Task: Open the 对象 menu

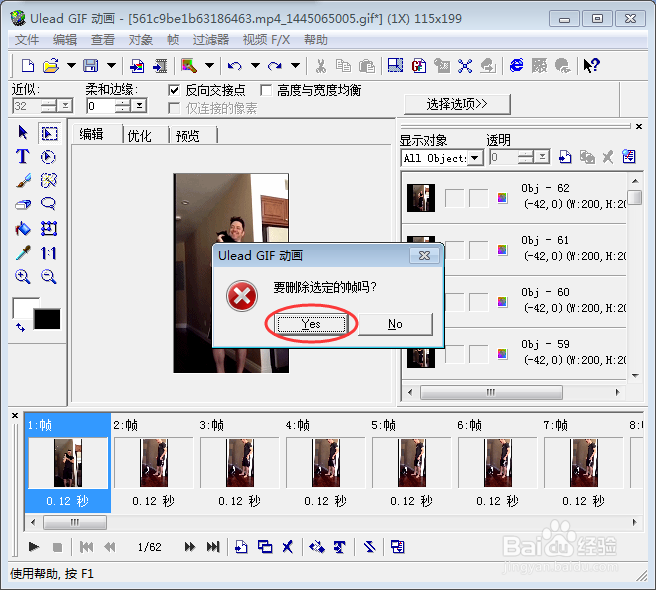Action: [141, 40]
